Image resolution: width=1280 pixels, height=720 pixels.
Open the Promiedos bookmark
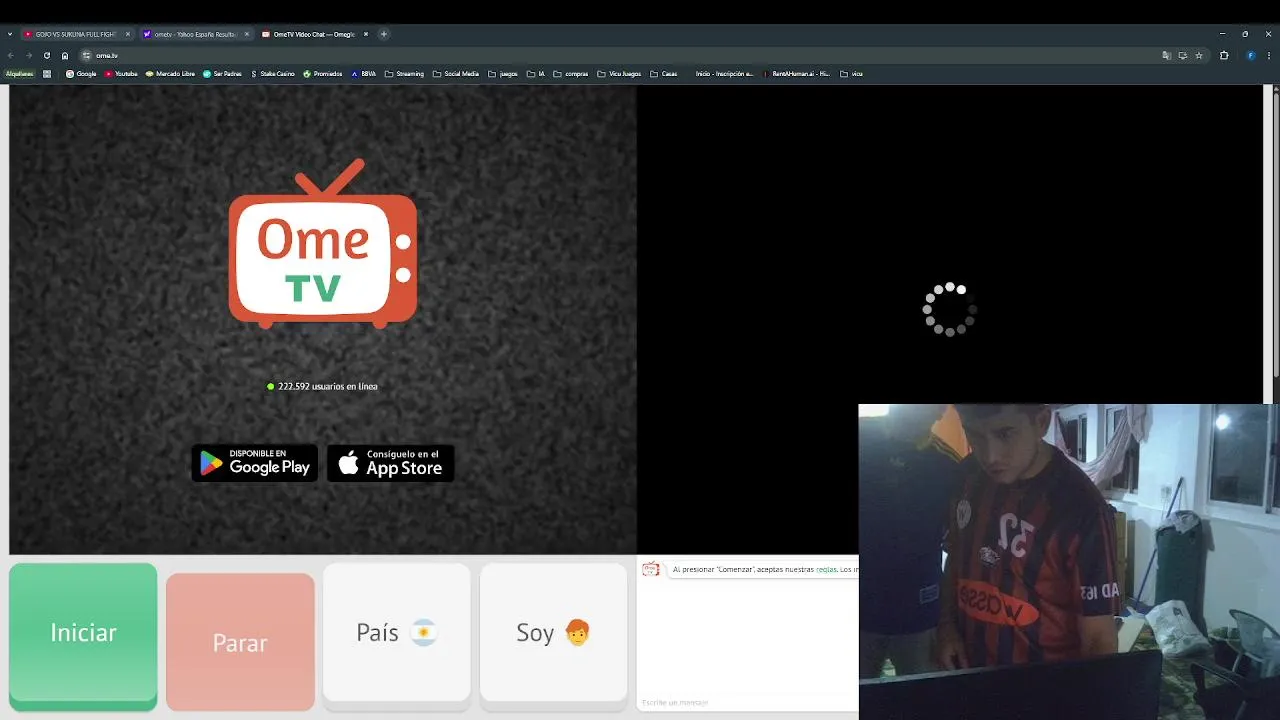tap(322, 73)
